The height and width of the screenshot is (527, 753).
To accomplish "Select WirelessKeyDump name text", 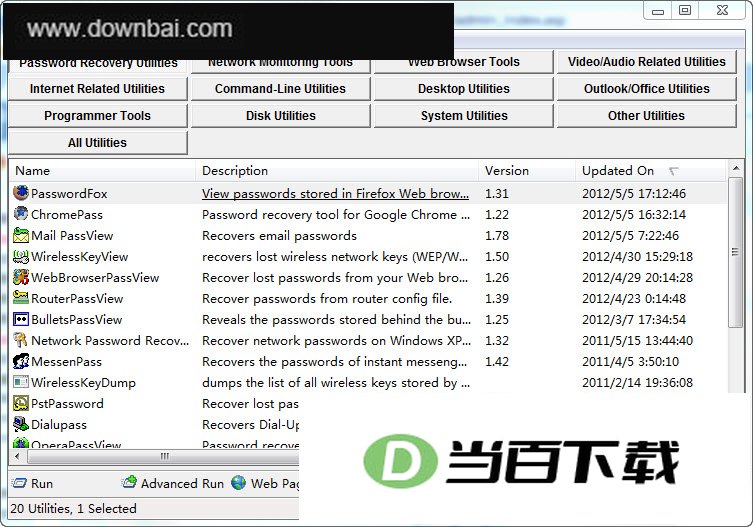I will (84, 383).
